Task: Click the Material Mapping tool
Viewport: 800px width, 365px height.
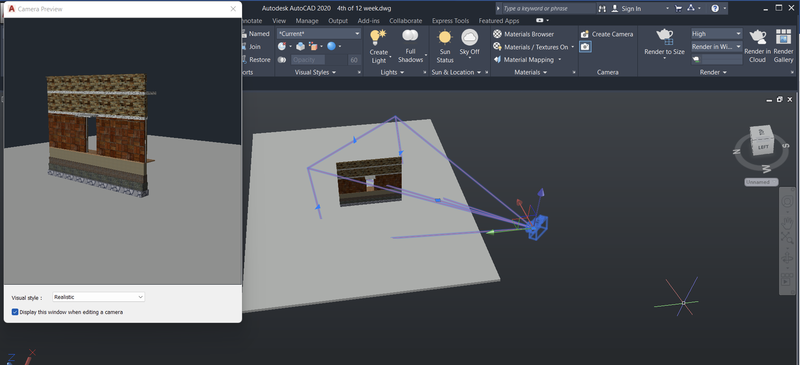Action: (524, 59)
